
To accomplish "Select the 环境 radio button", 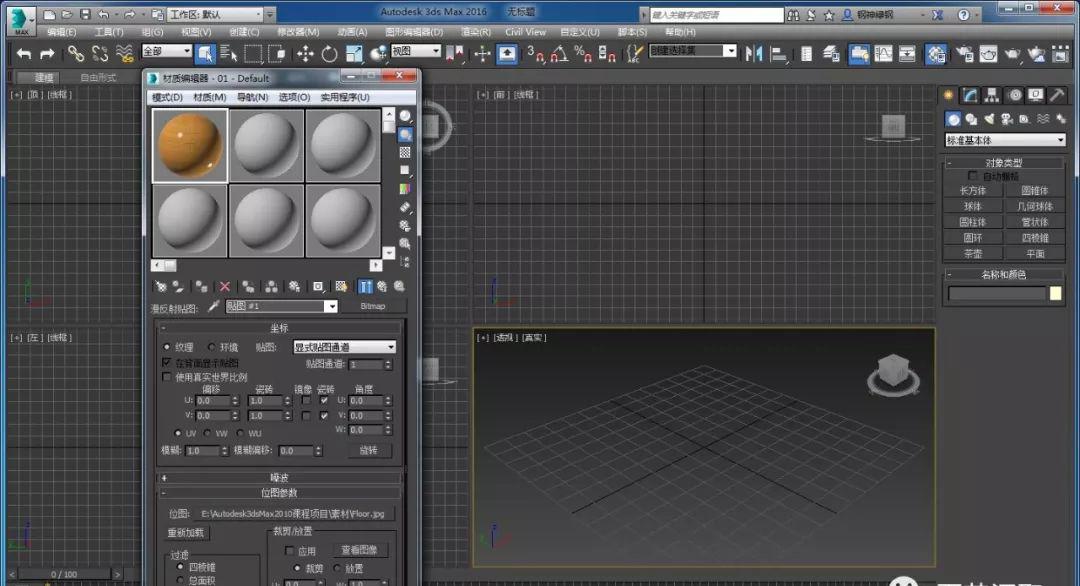I will (x=211, y=347).
